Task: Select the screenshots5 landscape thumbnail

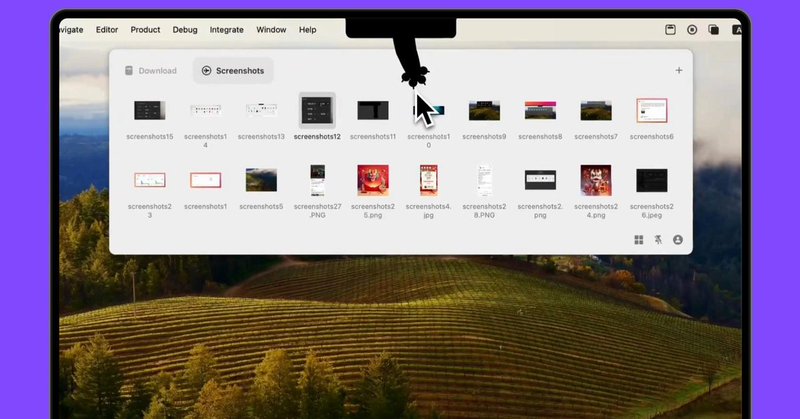Action: (261, 180)
